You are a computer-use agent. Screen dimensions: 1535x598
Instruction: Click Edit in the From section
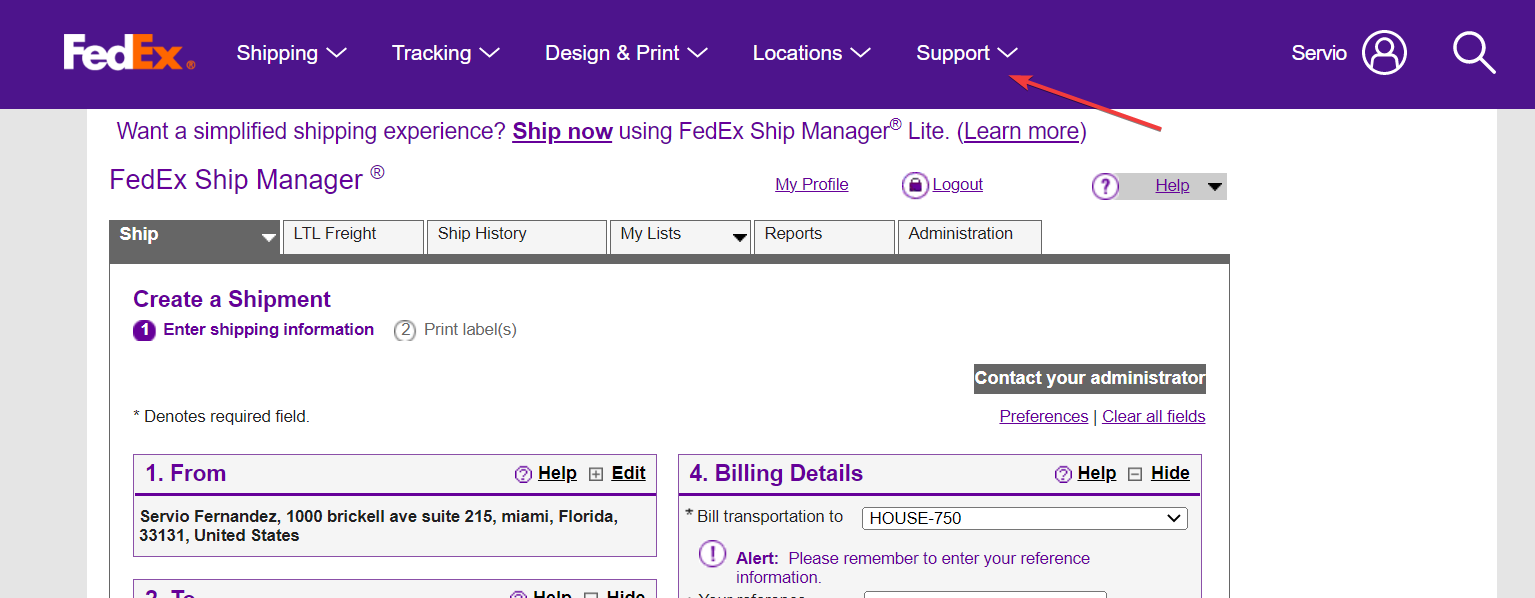(x=629, y=474)
